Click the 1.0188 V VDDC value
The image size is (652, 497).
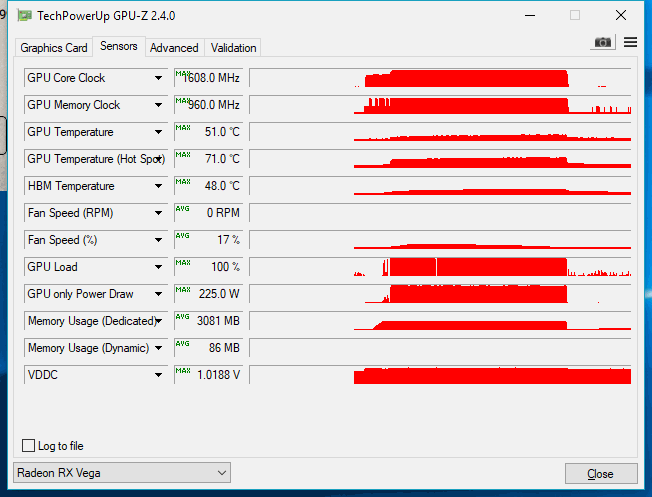coord(208,375)
